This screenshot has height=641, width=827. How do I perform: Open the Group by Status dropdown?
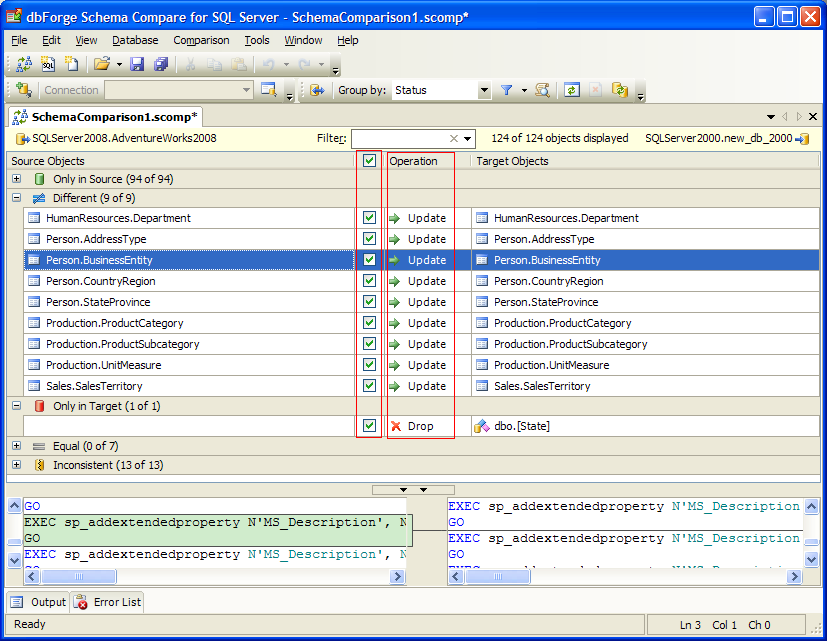click(484, 90)
